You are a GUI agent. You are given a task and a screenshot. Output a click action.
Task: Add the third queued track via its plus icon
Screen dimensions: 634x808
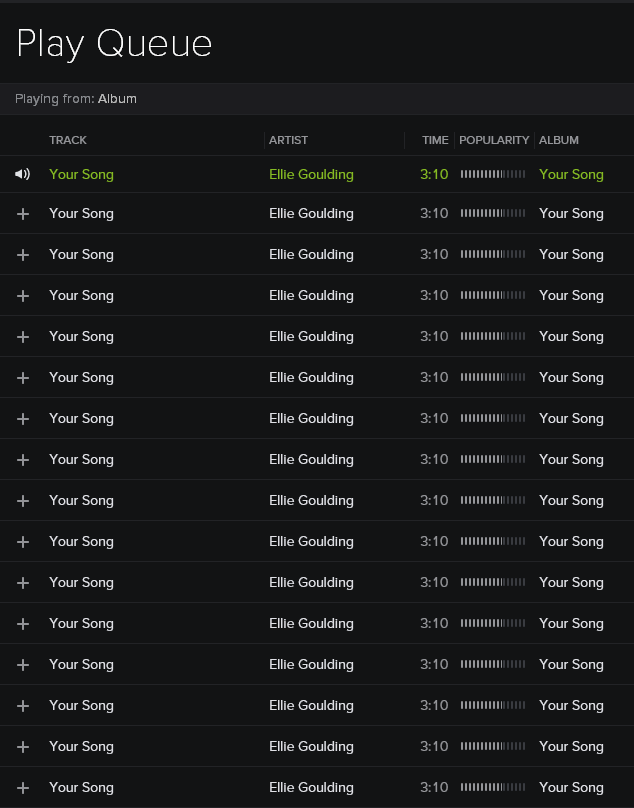22,254
